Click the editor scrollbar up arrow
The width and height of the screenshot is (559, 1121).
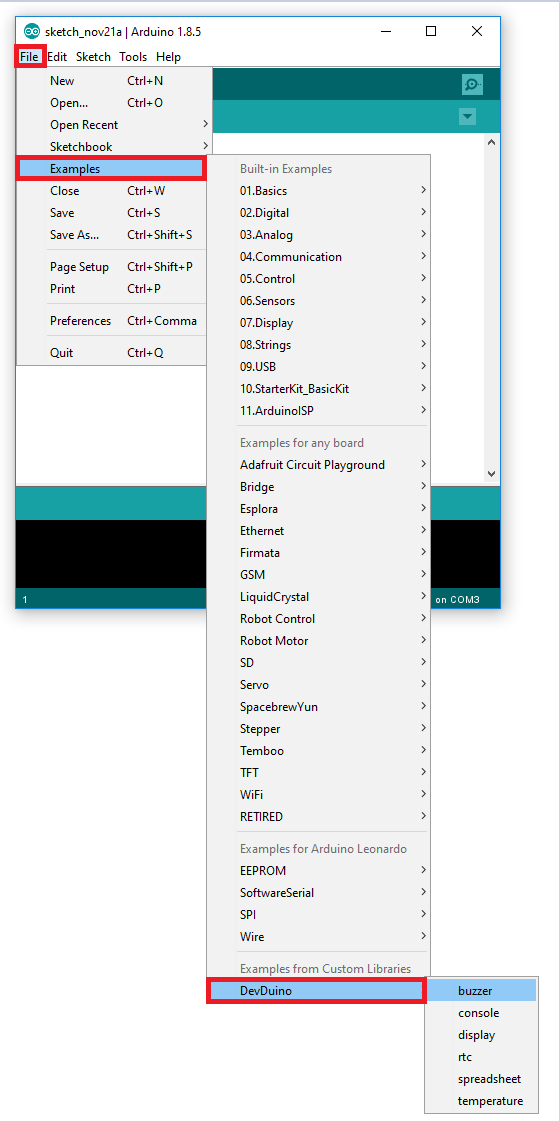click(x=491, y=142)
